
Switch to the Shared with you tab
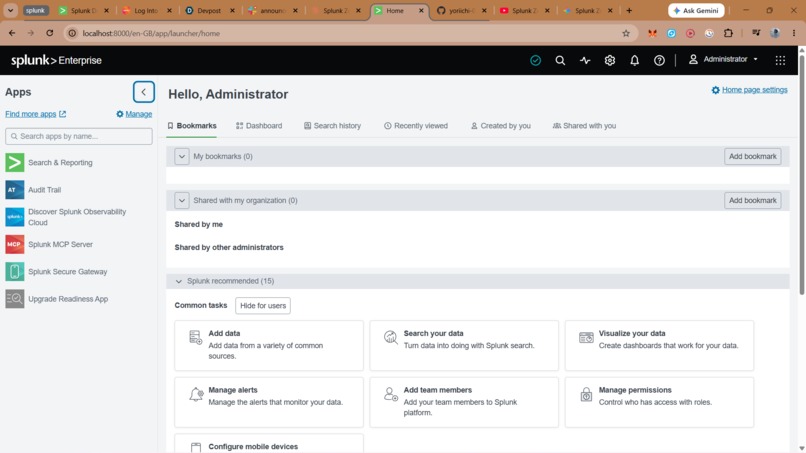[584, 125]
